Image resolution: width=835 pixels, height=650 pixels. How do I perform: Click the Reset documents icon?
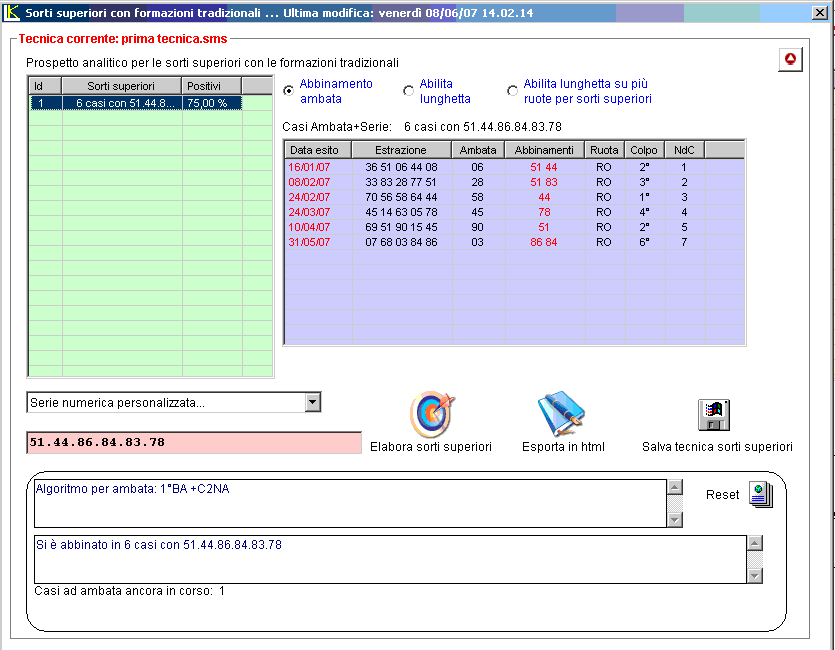(x=761, y=495)
